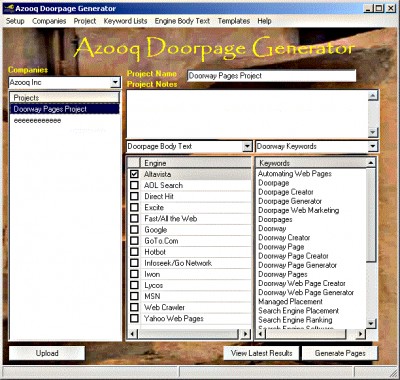Screen dimensions: 400x380
Task: Check the Lycos engine checkbox
Action: click(134, 285)
